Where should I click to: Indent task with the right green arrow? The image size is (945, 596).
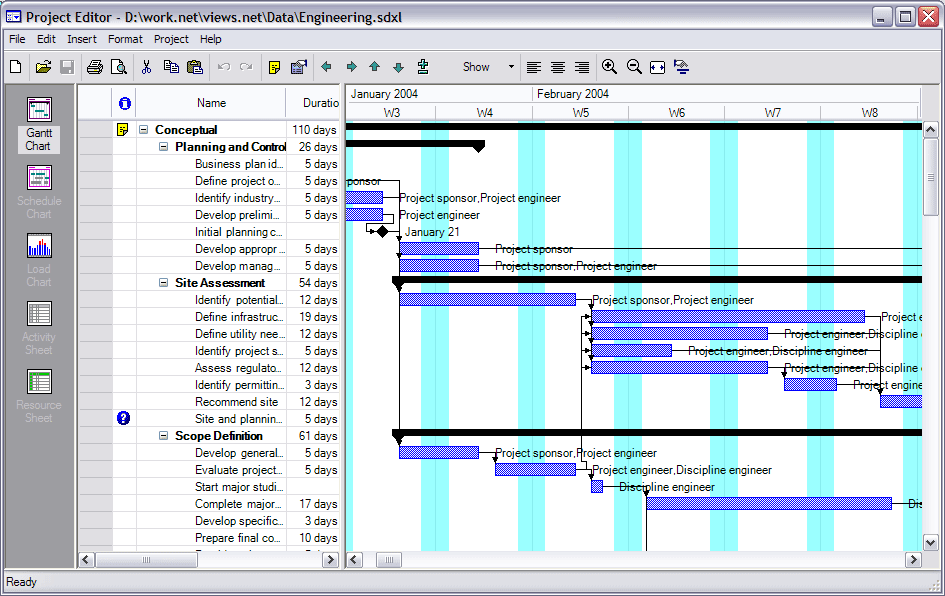pyautogui.click(x=351, y=67)
